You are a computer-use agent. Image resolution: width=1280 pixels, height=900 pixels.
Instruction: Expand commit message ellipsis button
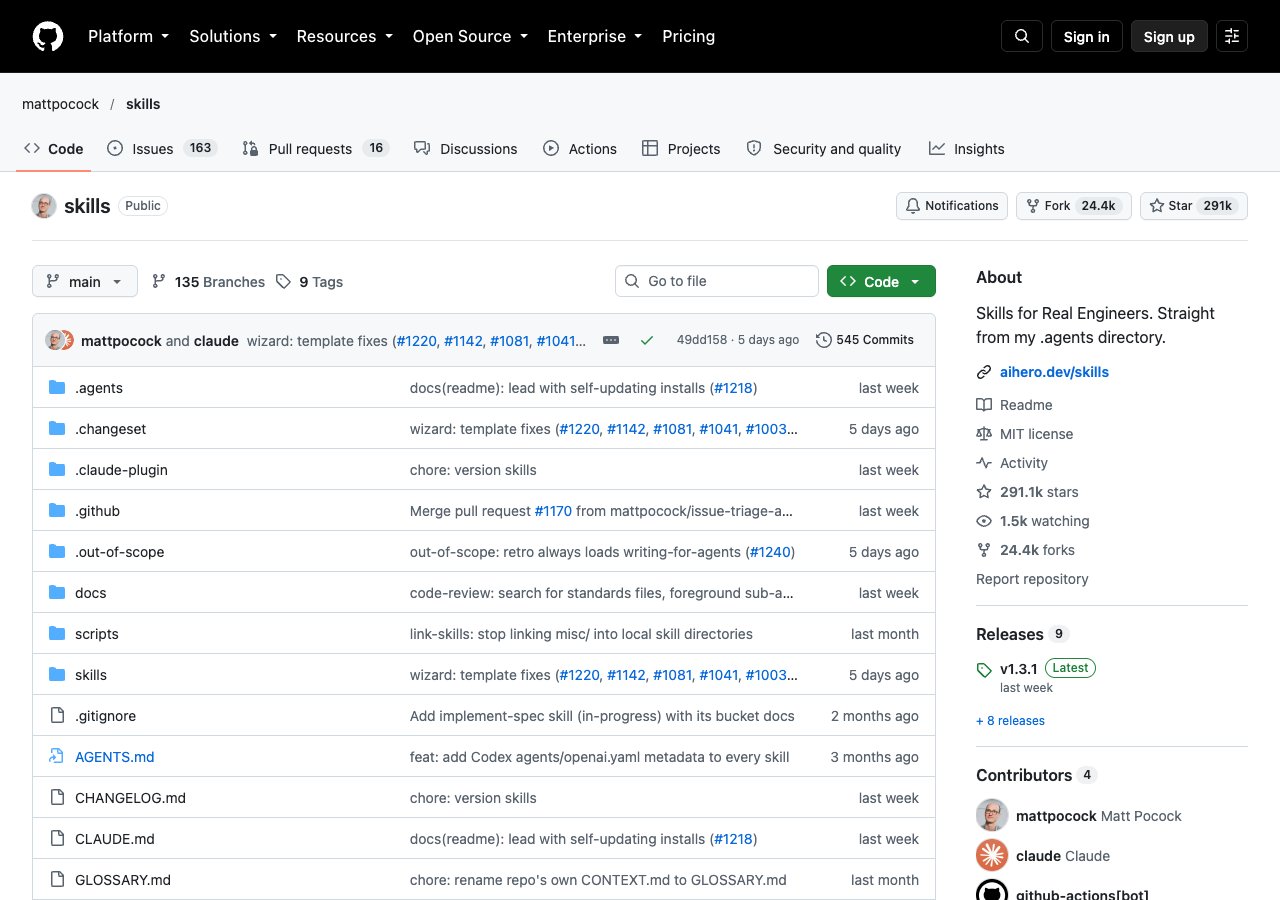[x=611, y=340]
